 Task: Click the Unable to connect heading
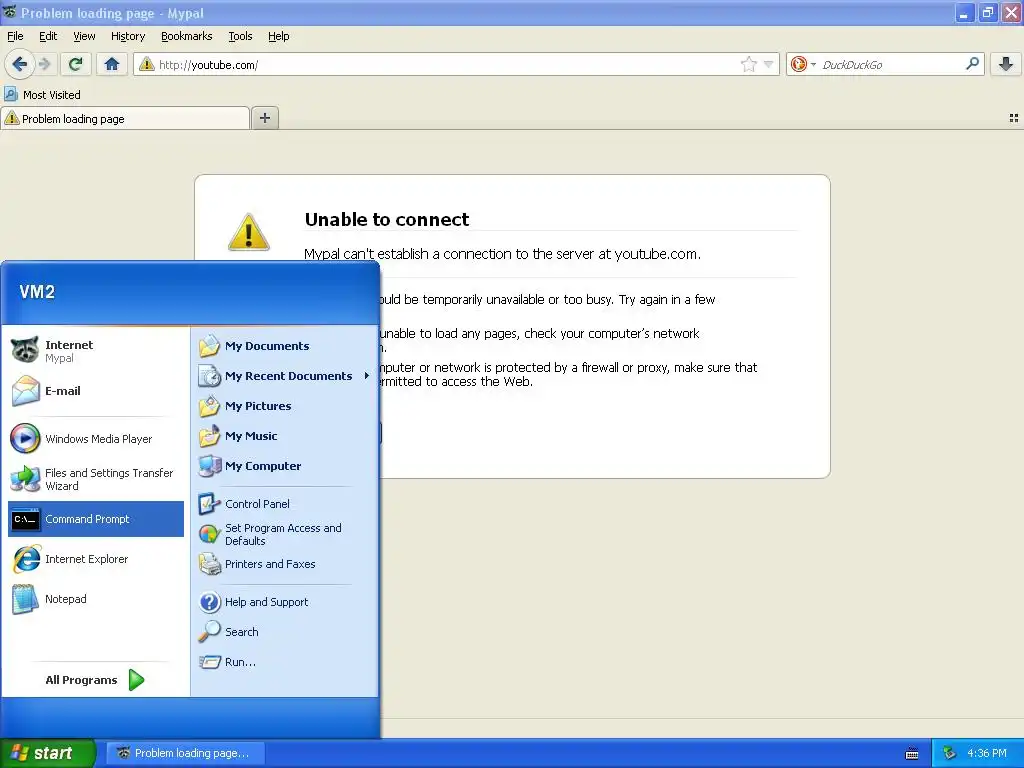(x=387, y=219)
